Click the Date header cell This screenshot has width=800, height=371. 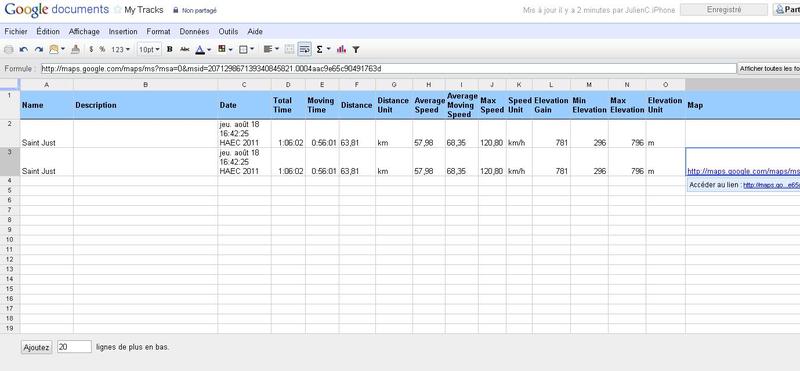(x=244, y=105)
